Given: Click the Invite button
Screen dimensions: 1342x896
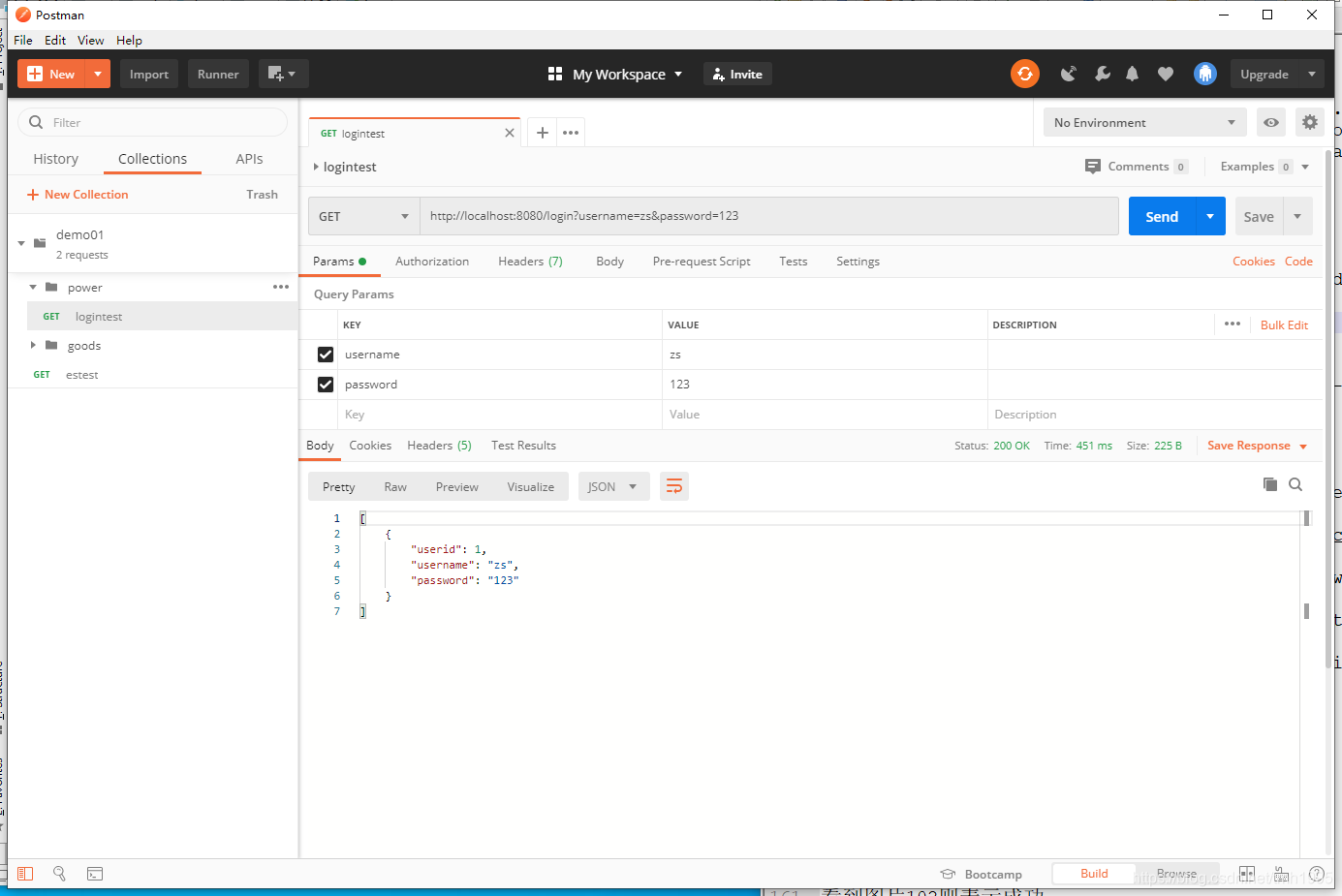Looking at the screenshot, I should [737, 74].
